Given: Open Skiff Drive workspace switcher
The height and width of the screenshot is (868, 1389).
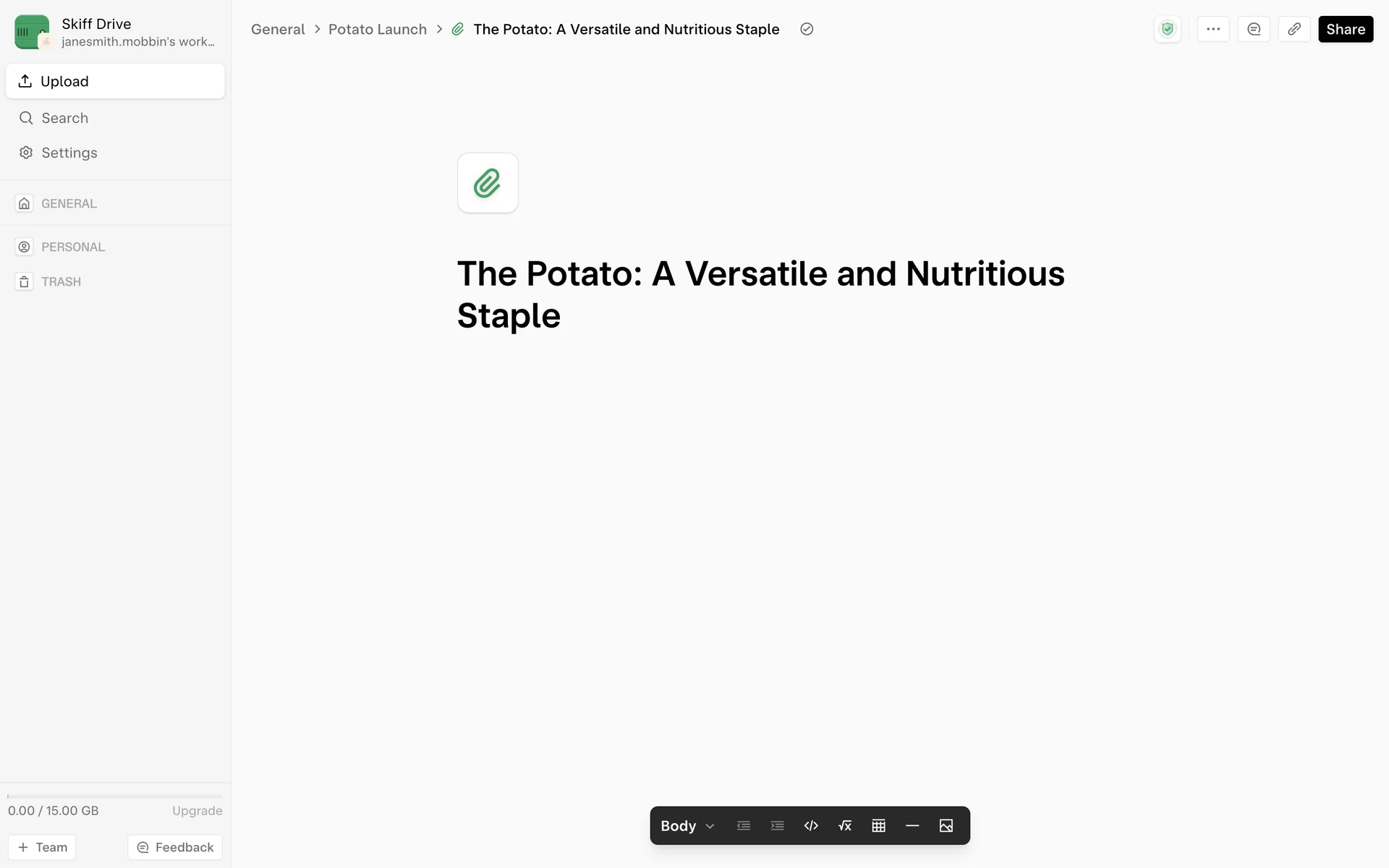Looking at the screenshot, I should click(115, 32).
